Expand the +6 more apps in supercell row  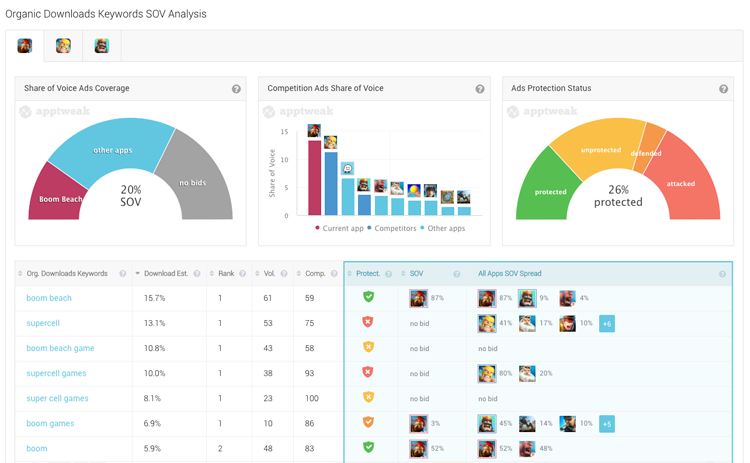tap(607, 324)
